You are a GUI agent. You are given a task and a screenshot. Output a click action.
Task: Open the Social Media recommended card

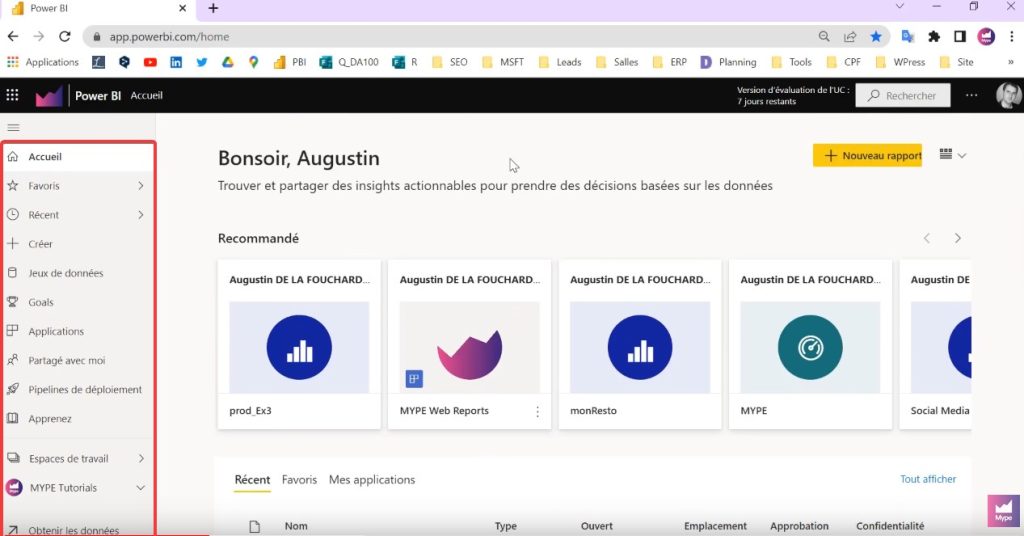[935, 345]
